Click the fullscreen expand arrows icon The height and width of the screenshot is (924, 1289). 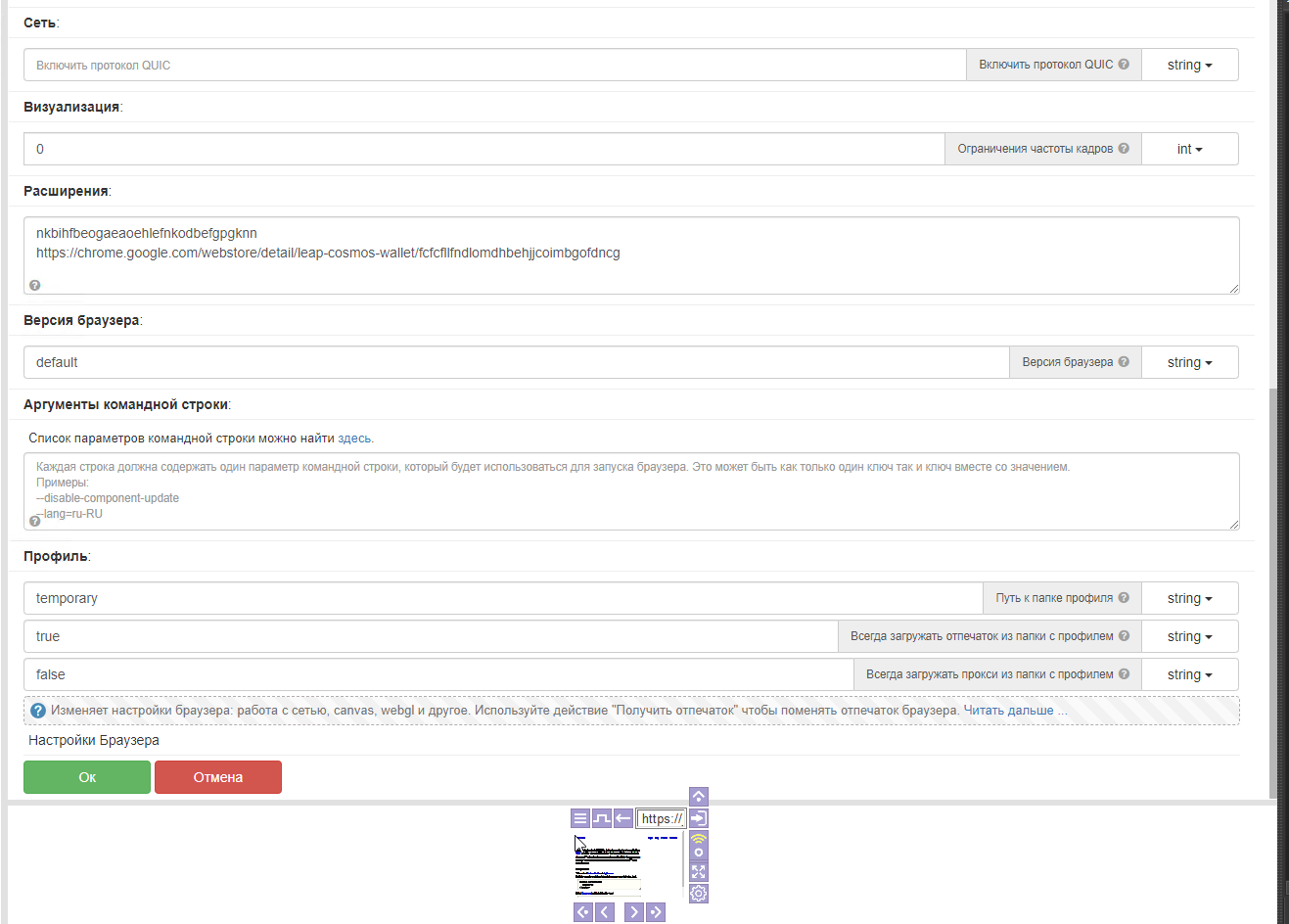point(698,871)
